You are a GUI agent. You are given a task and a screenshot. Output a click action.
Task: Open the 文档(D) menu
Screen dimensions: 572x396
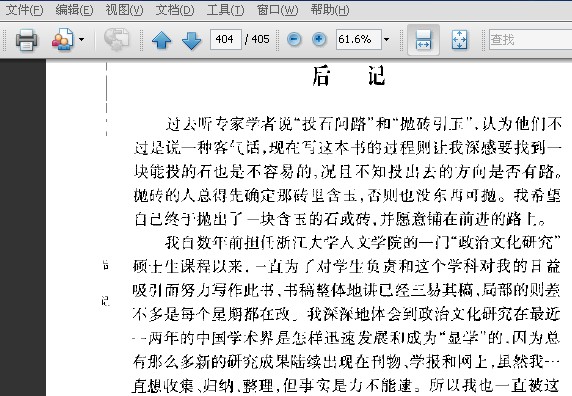(x=175, y=10)
